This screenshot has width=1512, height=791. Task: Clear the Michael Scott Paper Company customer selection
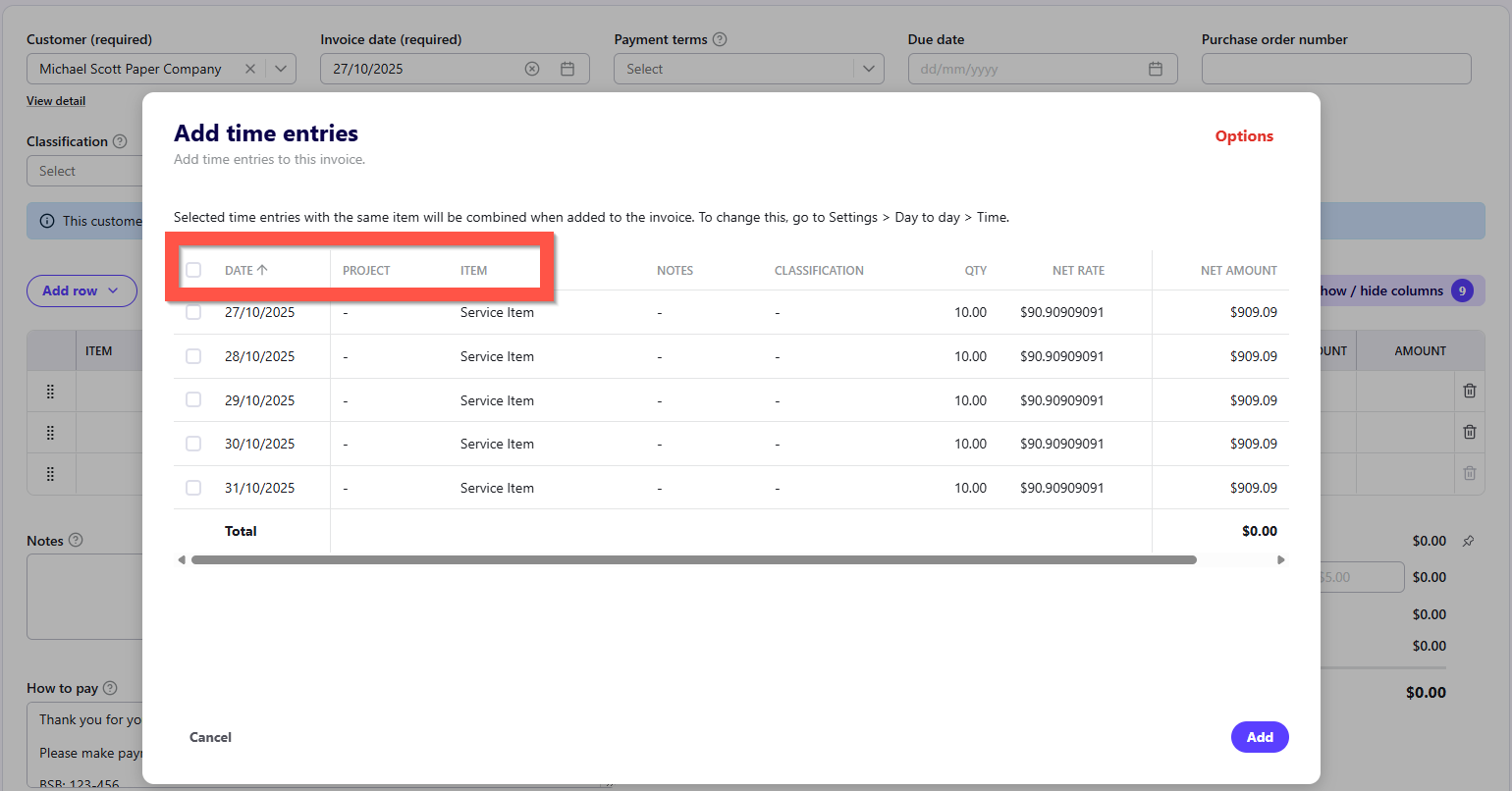click(x=250, y=69)
